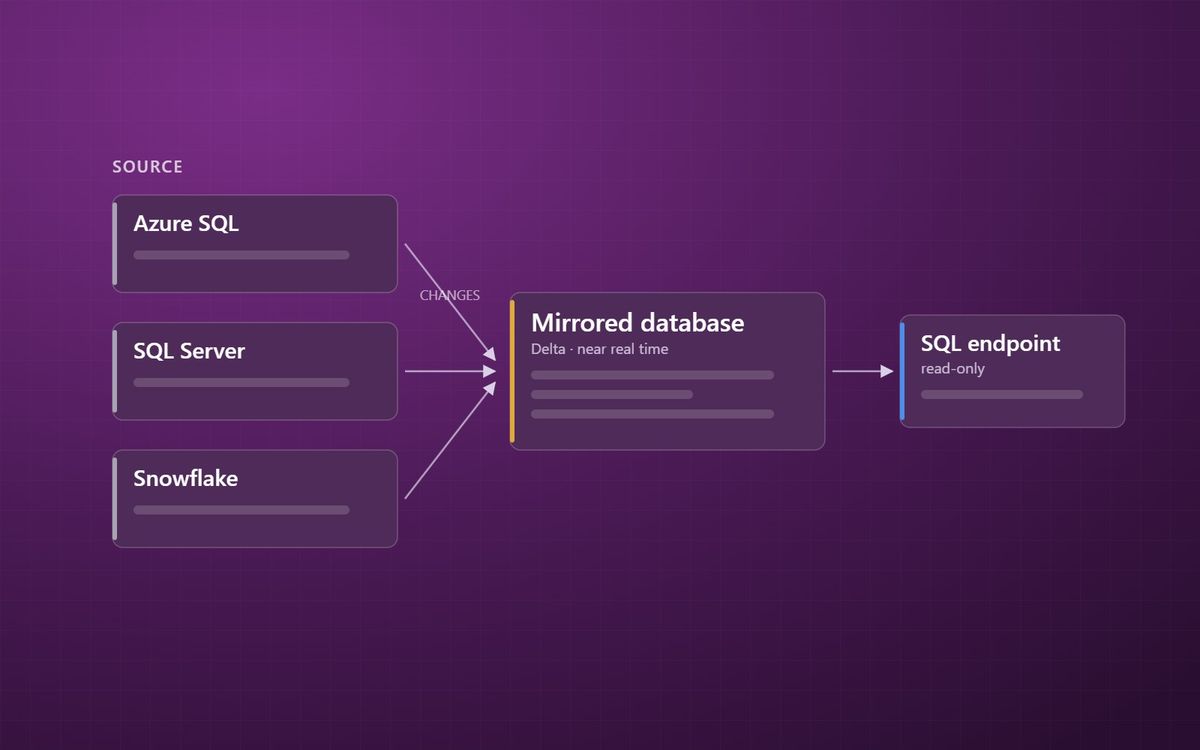
Task: Open the SQL endpoint card
Action: [1012, 371]
